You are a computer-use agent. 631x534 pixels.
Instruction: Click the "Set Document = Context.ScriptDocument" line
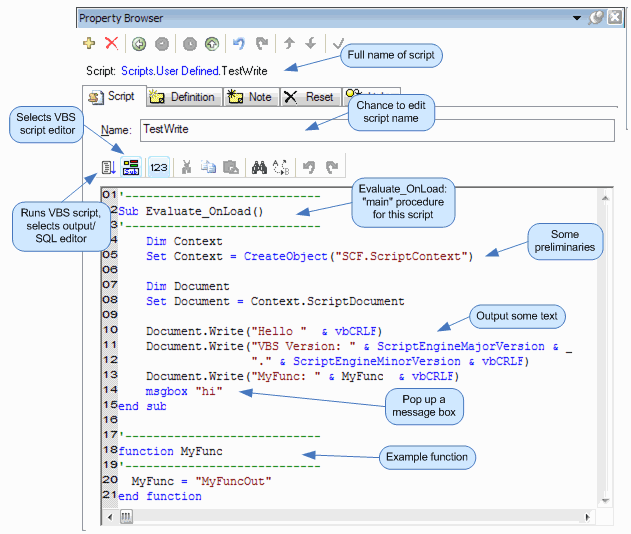[x=275, y=301]
